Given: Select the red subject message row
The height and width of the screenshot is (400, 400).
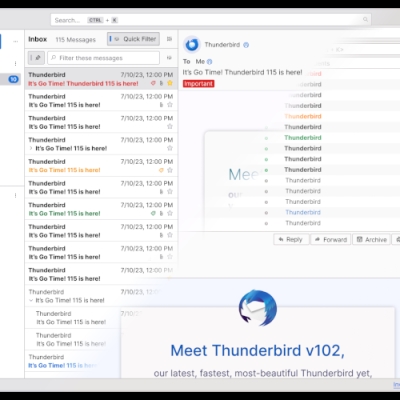Looking at the screenshot, I should 101,79.
